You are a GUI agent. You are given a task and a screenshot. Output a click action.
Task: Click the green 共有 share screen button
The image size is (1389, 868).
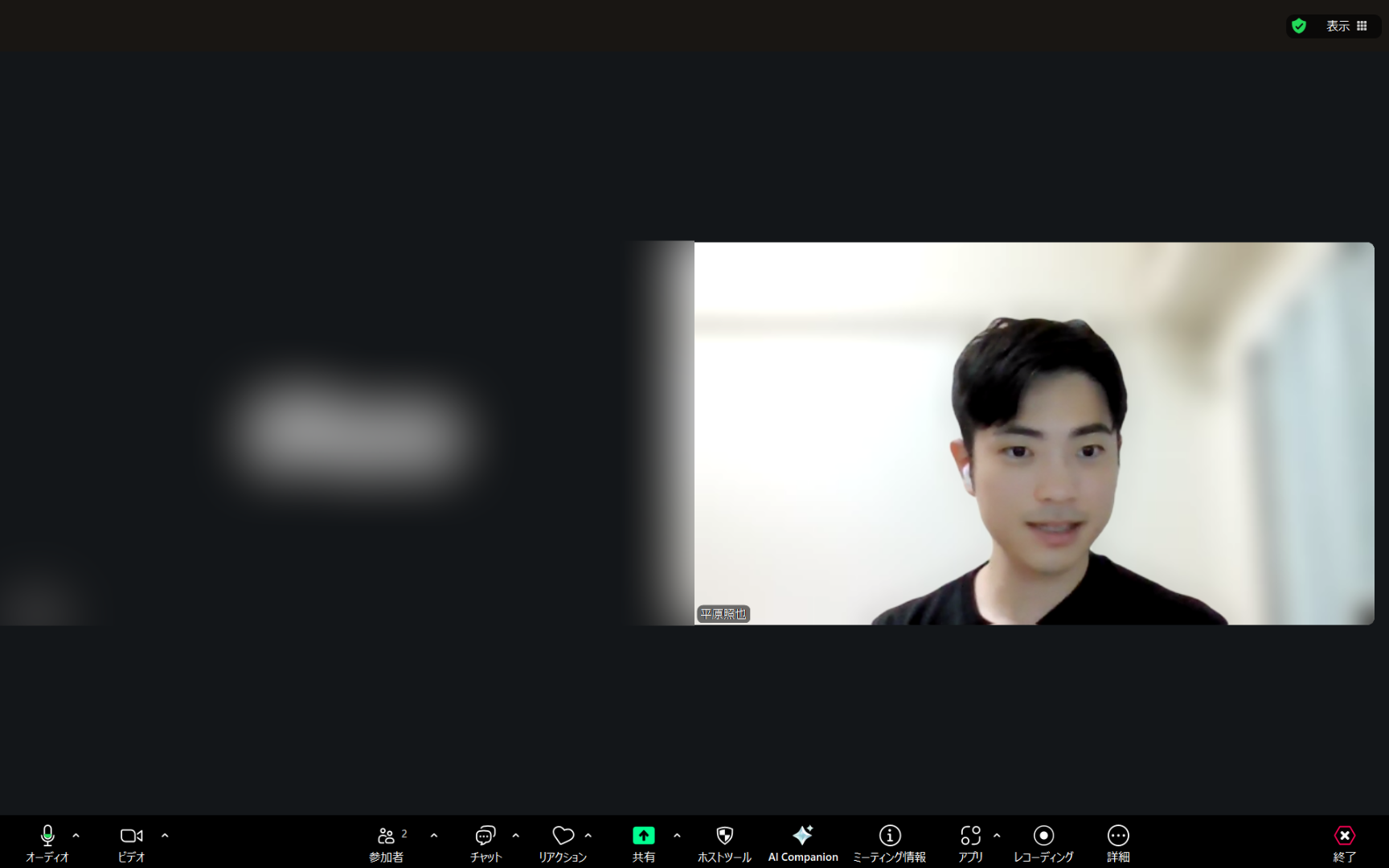point(644,836)
